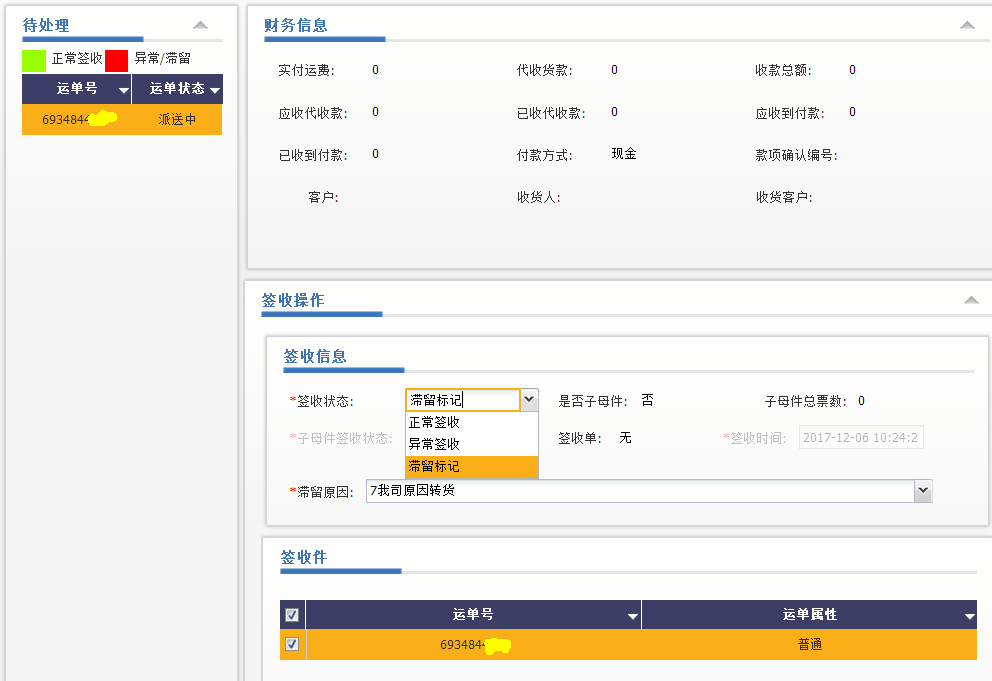Image resolution: width=992 pixels, height=681 pixels.
Task: Click the green 正常签收 legend swatch
Action: (x=34, y=60)
